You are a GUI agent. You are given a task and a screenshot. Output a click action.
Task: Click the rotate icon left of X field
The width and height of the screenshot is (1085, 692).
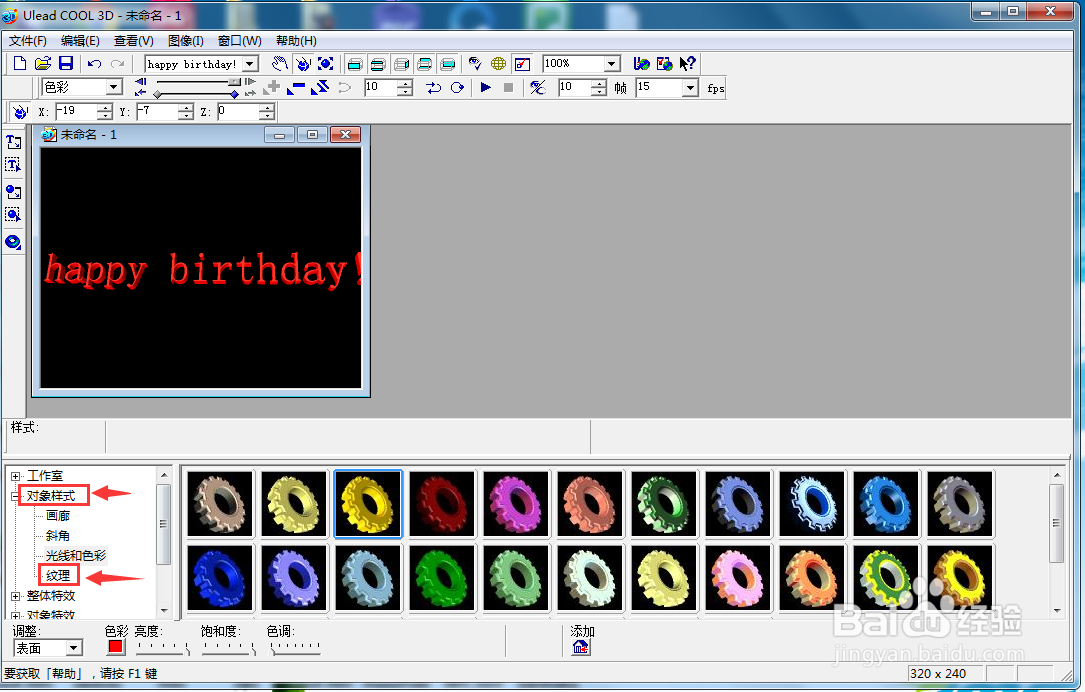click(x=20, y=111)
